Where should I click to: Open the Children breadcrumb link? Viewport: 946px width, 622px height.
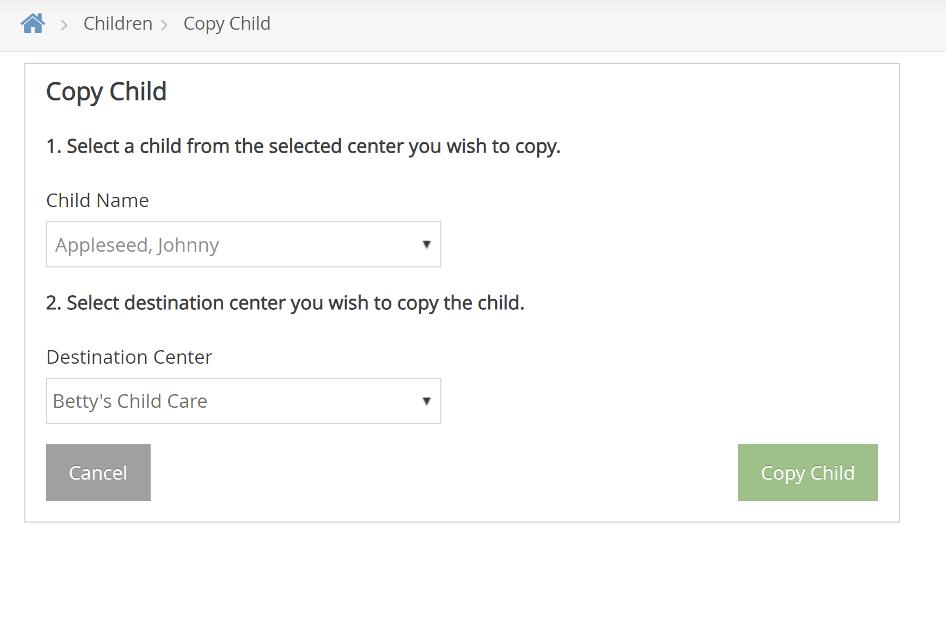[x=118, y=23]
